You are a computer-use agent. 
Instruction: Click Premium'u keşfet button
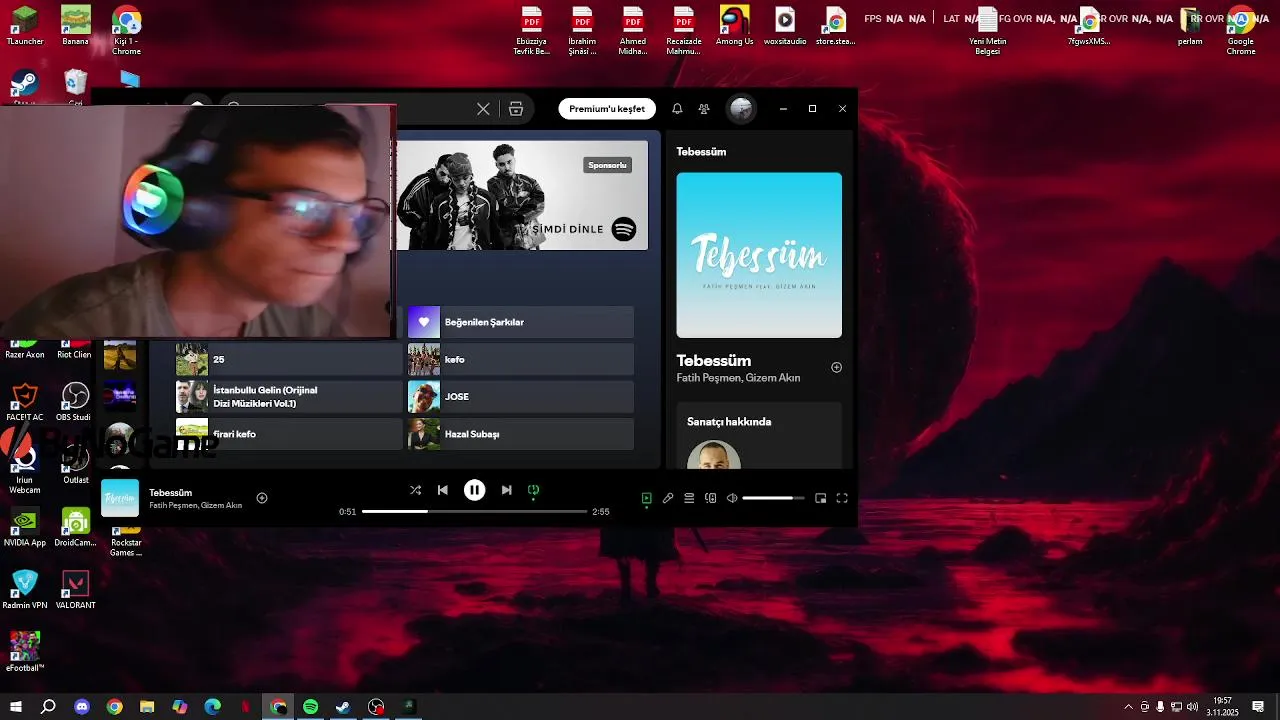pos(607,109)
